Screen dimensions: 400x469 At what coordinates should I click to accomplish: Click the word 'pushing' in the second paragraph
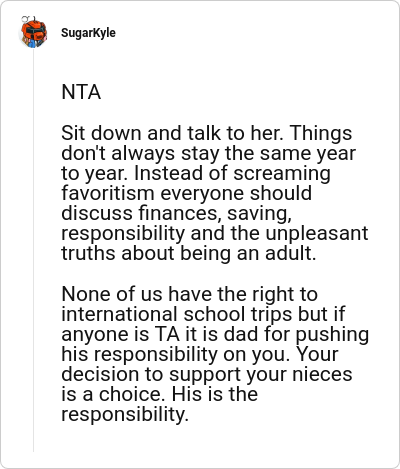coord(332,335)
